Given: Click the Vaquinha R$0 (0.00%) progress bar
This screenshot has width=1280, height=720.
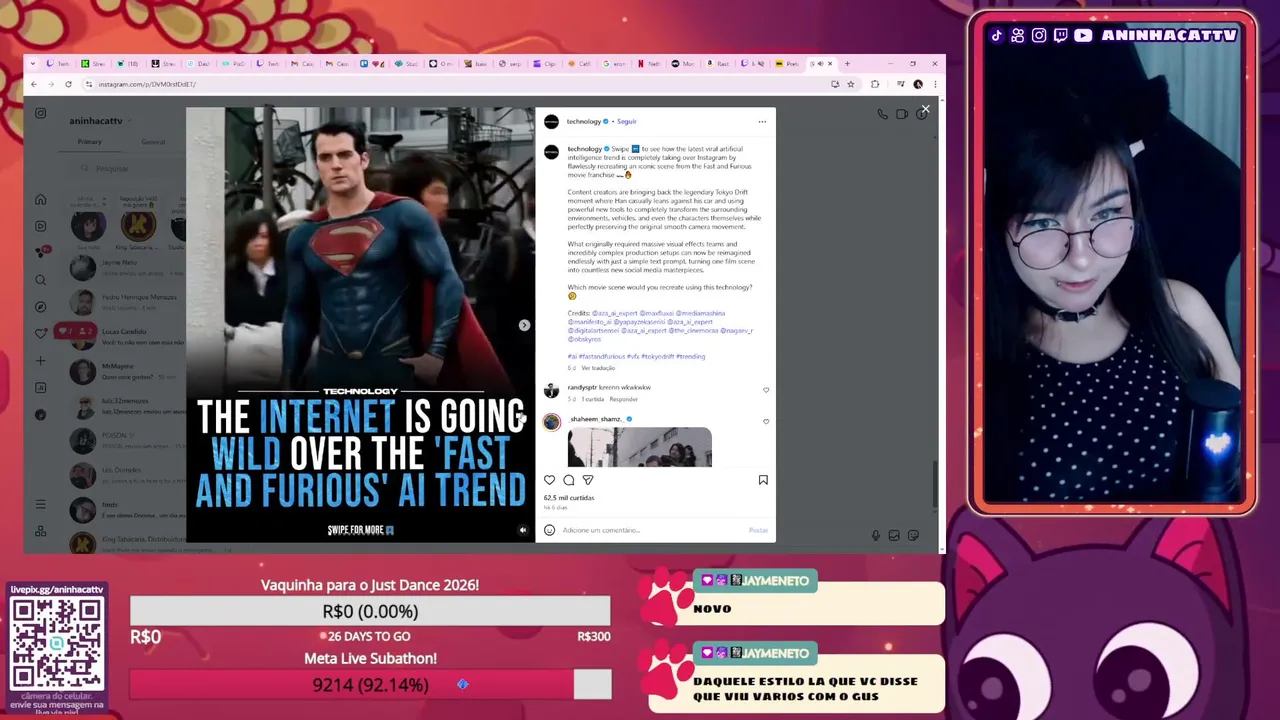Looking at the screenshot, I should tap(370, 611).
